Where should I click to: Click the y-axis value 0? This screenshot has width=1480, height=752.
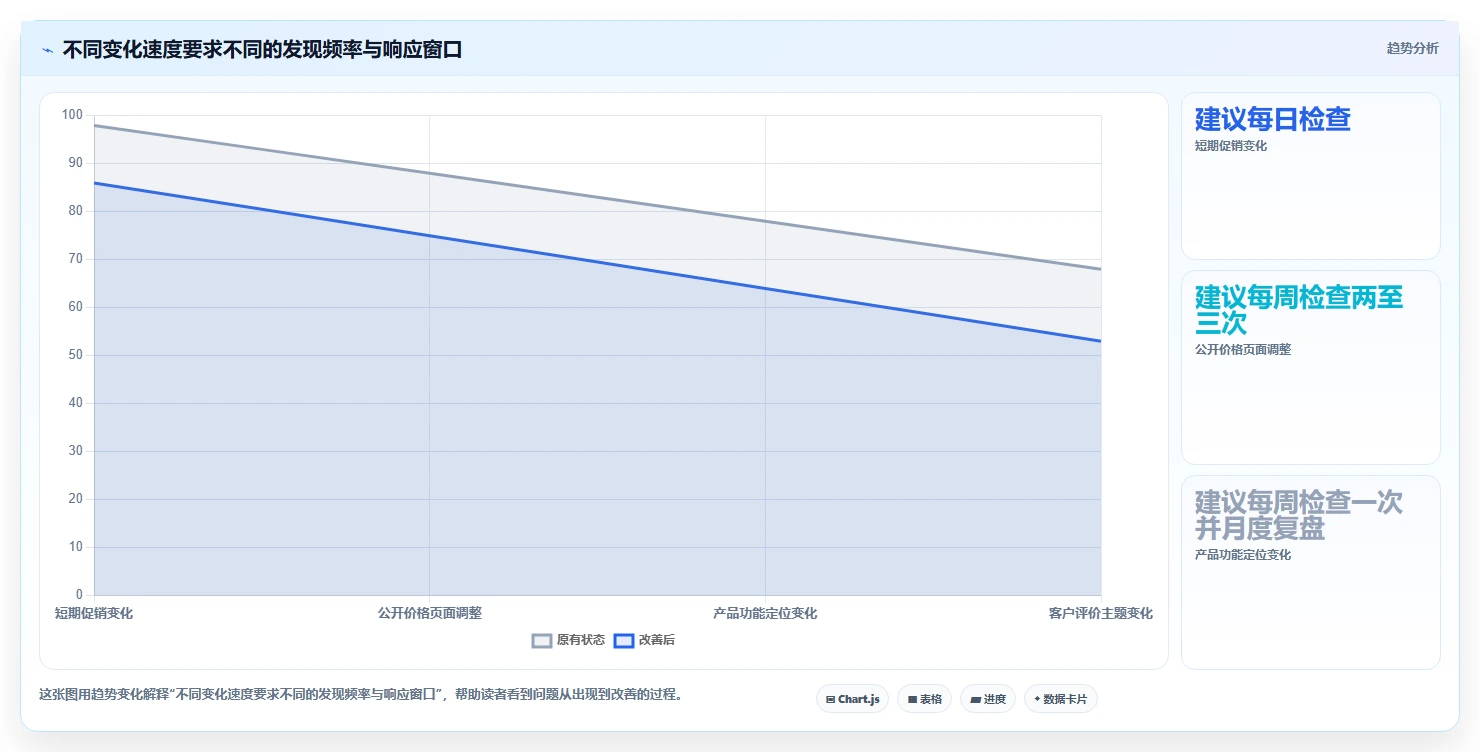(x=79, y=595)
